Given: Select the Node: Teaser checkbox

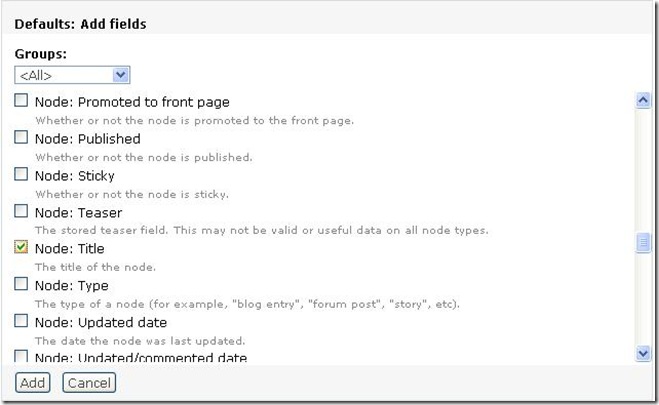Looking at the screenshot, I should tap(21, 212).
